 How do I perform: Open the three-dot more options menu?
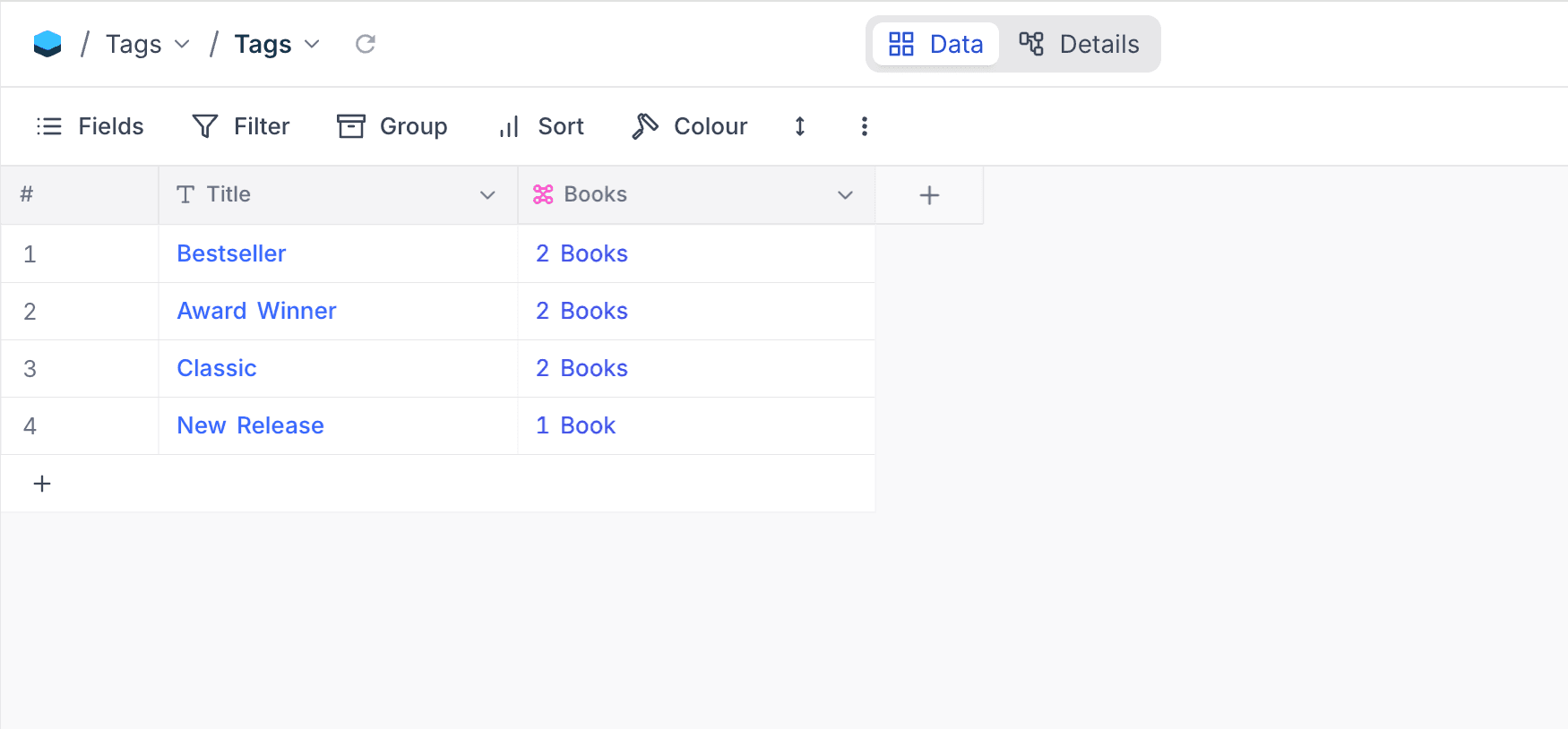[864, 126]
